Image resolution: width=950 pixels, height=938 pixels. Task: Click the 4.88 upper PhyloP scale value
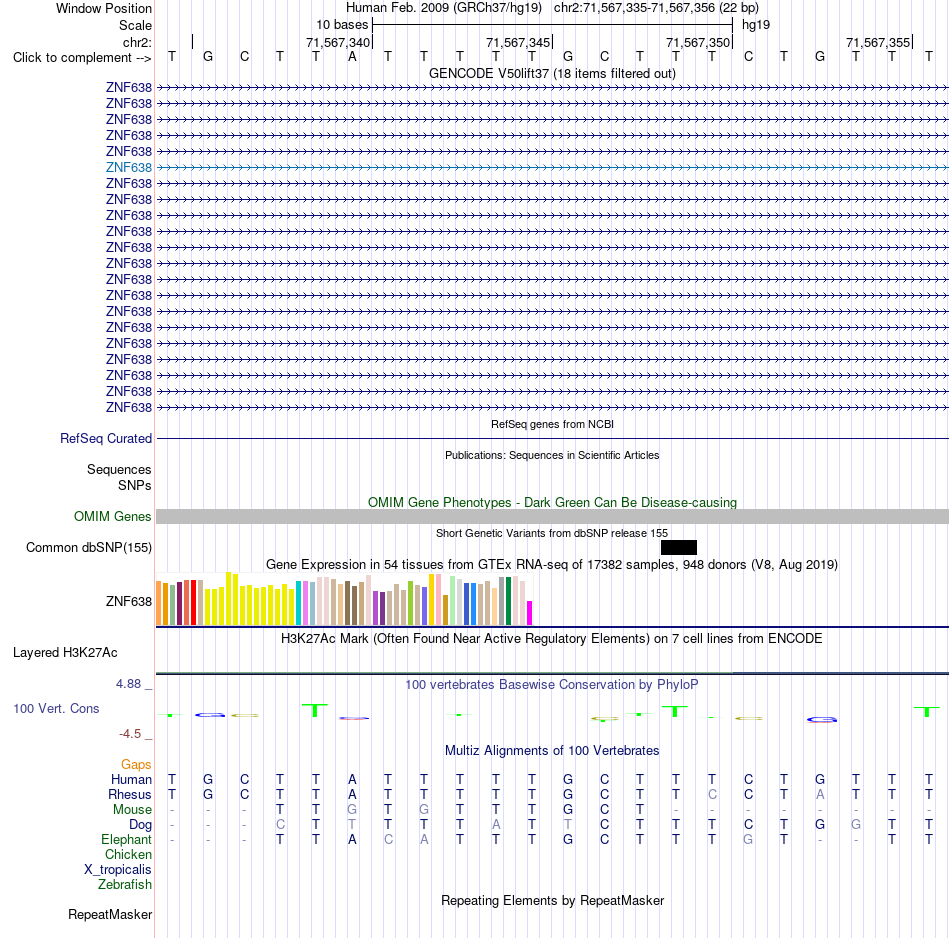(128, 684)
